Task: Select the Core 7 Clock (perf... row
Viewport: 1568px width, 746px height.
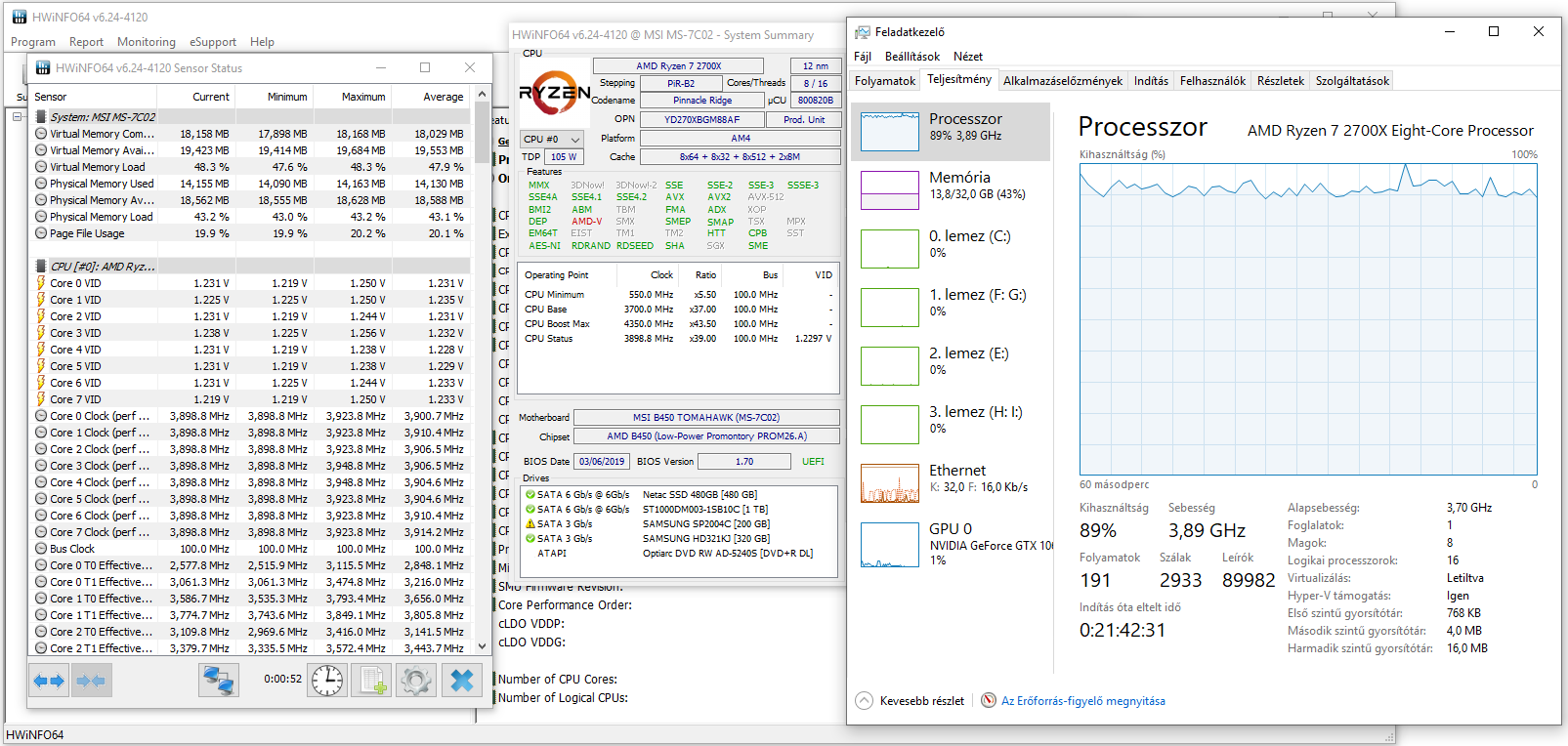Action: coord(250,532)
